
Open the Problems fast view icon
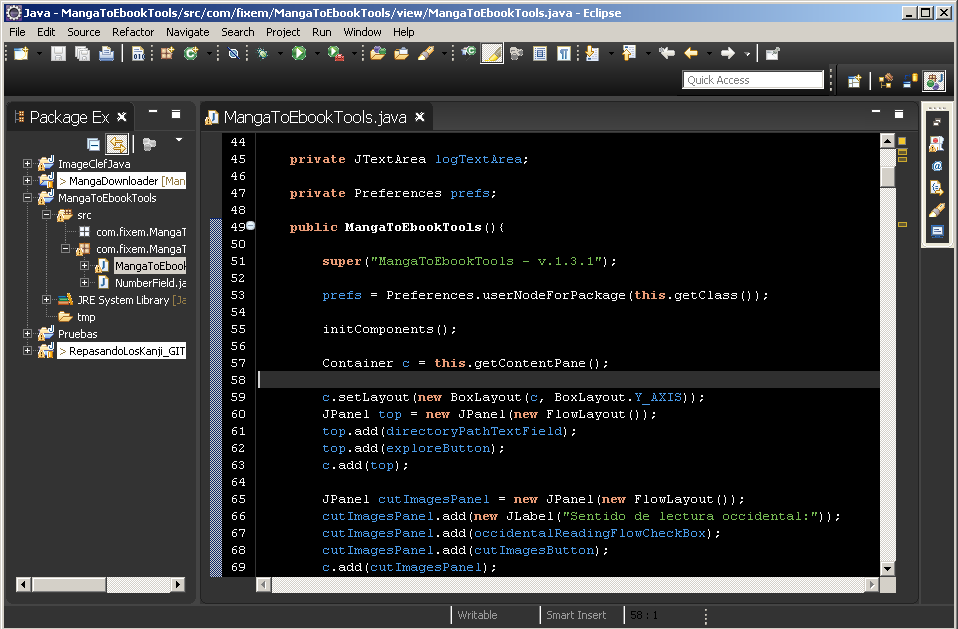[937, 144]
